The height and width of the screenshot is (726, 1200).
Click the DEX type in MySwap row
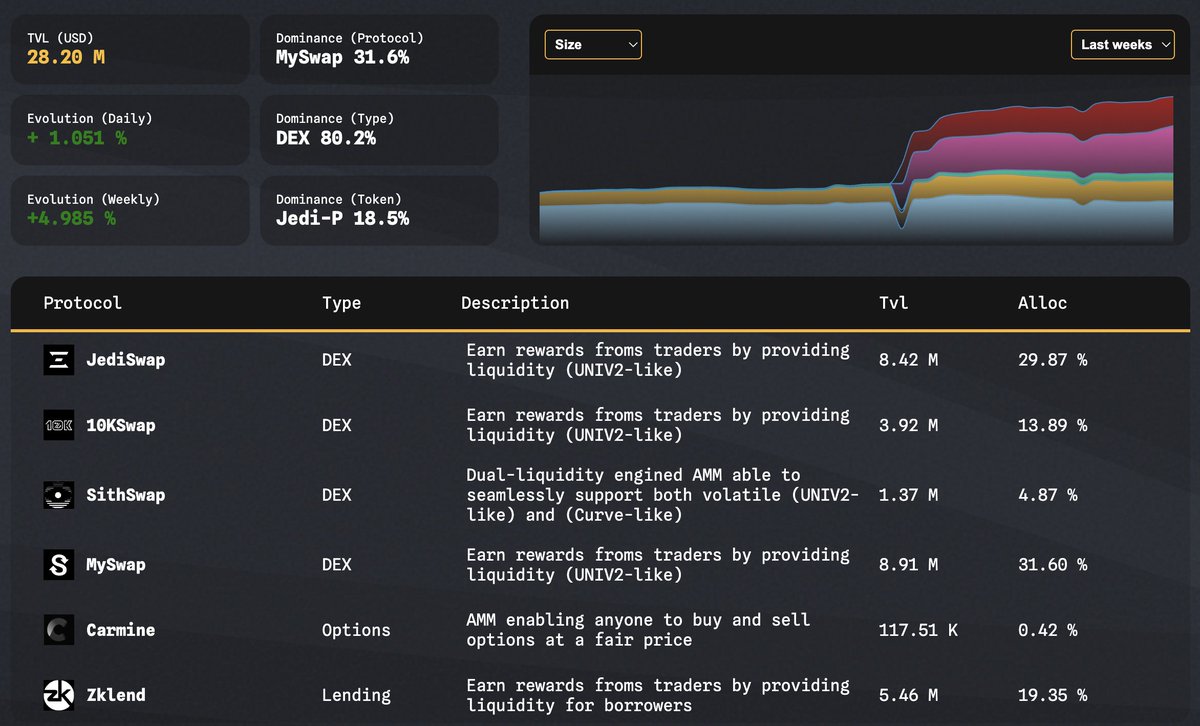(337, 565)
